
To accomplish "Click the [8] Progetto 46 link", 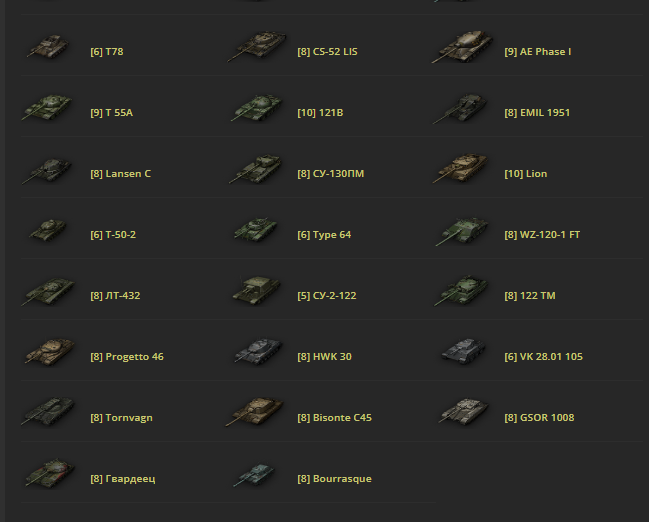I will click(x=127, y=356).
